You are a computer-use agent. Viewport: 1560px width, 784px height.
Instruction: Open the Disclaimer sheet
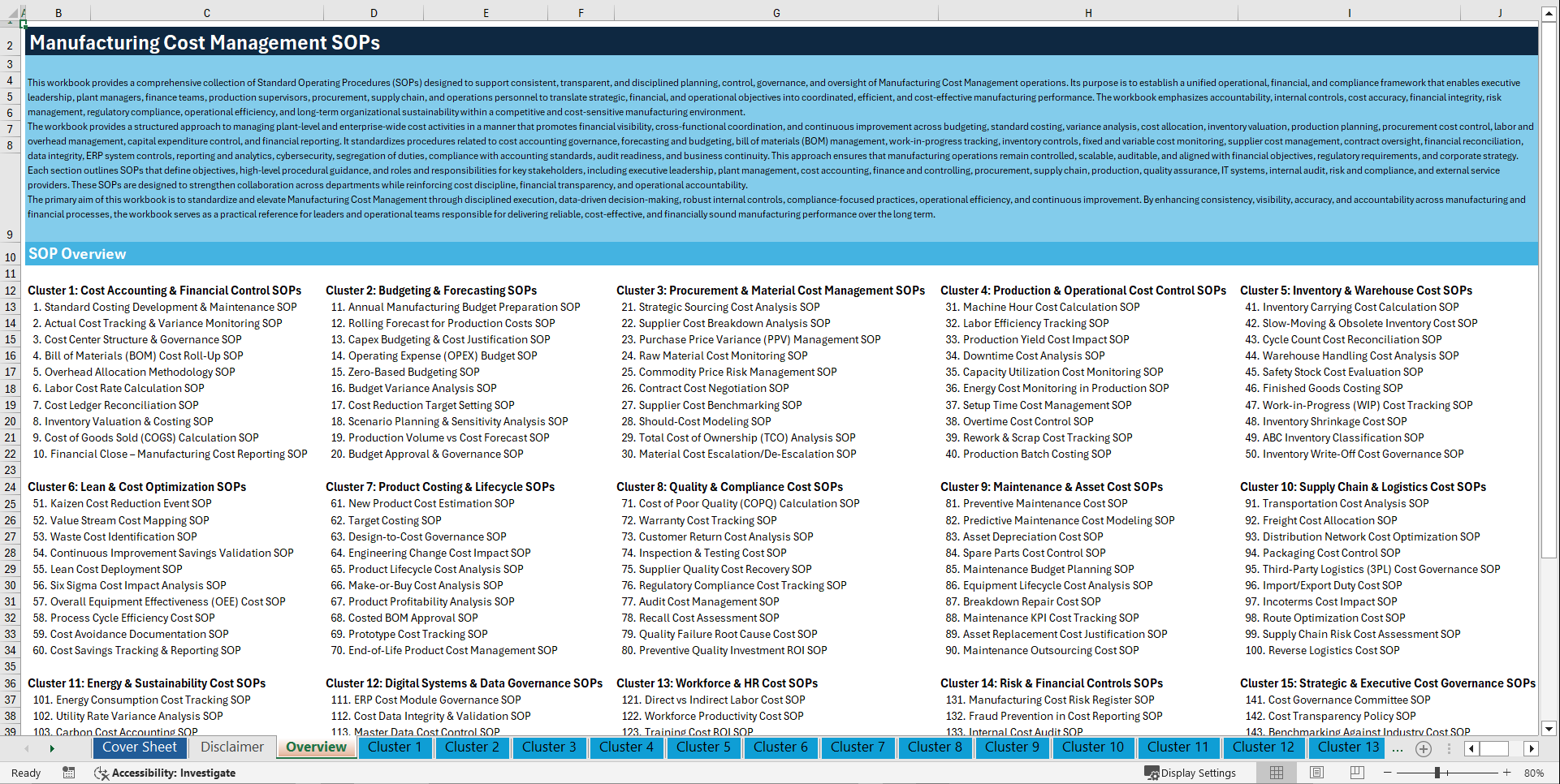(x=231, y=747)
